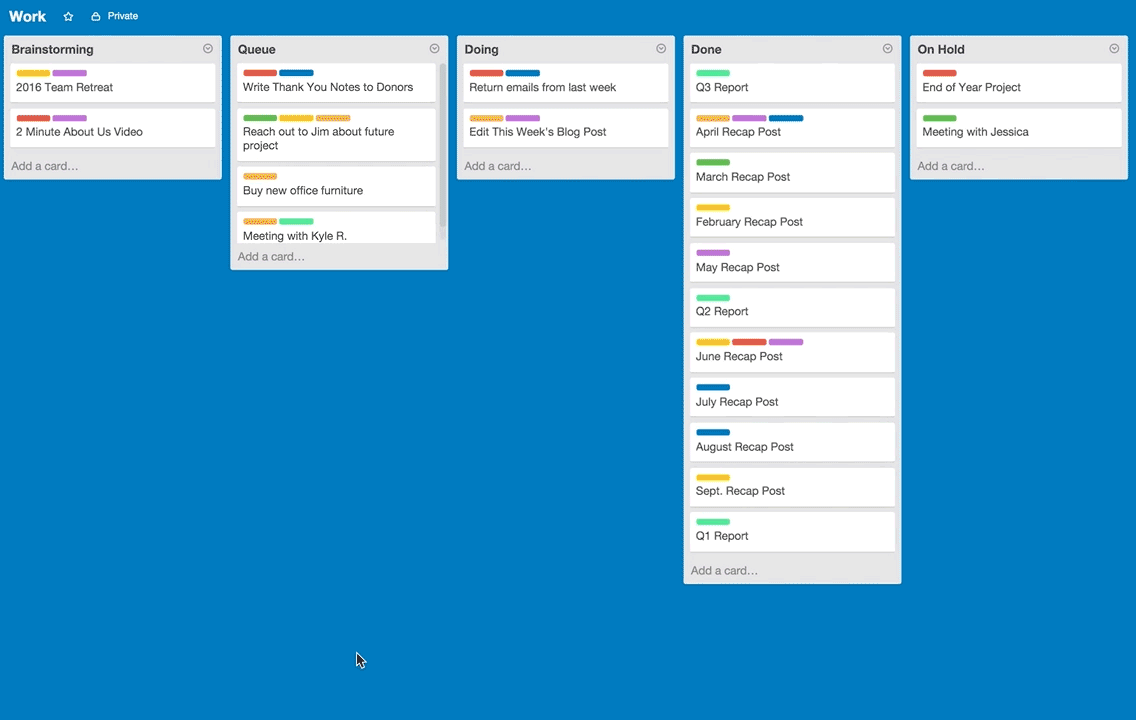Open the Queue list options menu
This screenshot has height=720, width=1136.
pyautogui.click(x=434, y=49)
